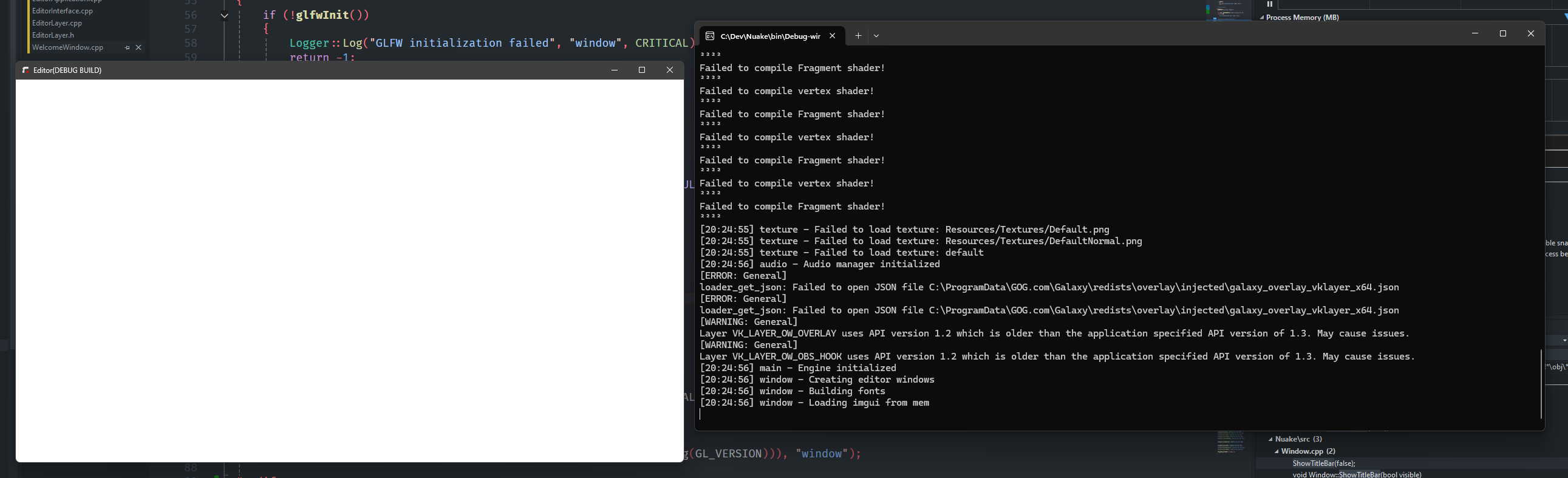Click the code minimap beside Nuake\src results
Viewport: 1568px width, 478px height.
1231,443
